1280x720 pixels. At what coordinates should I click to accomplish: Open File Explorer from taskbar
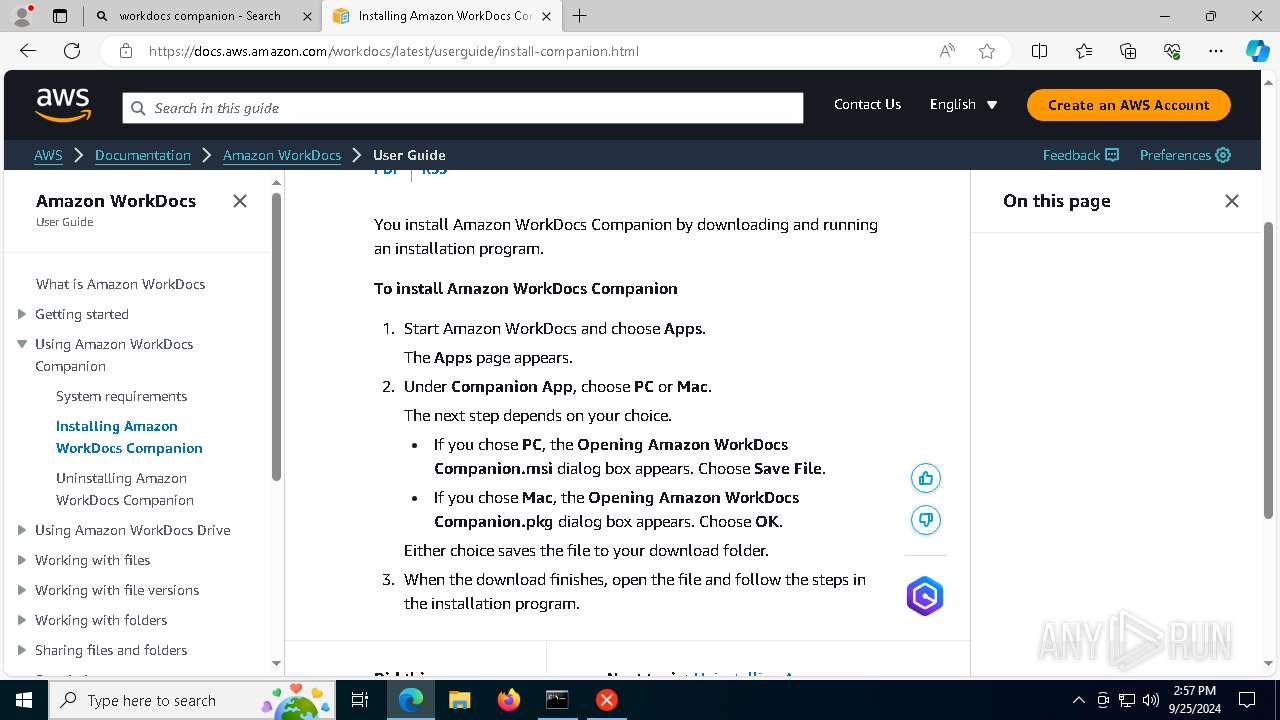(x=459, y=700)
